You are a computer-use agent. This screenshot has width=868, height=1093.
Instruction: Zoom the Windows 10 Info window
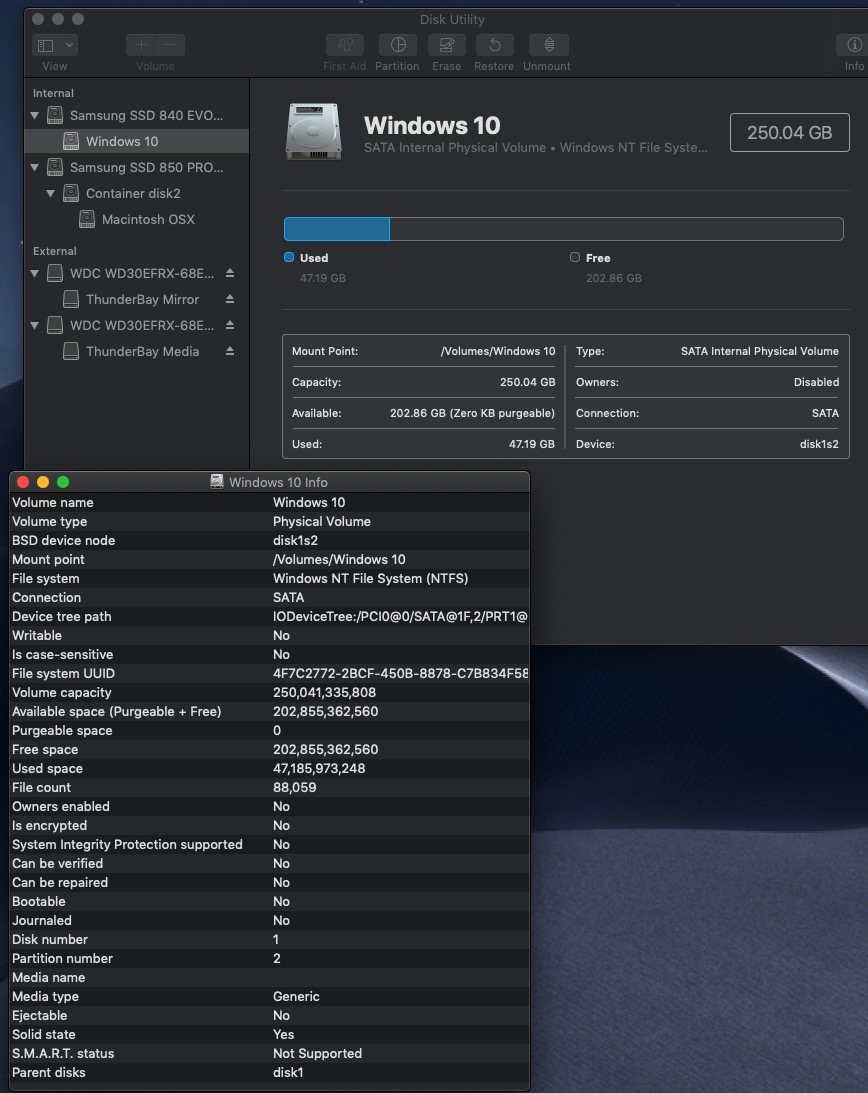pos(63,482)
